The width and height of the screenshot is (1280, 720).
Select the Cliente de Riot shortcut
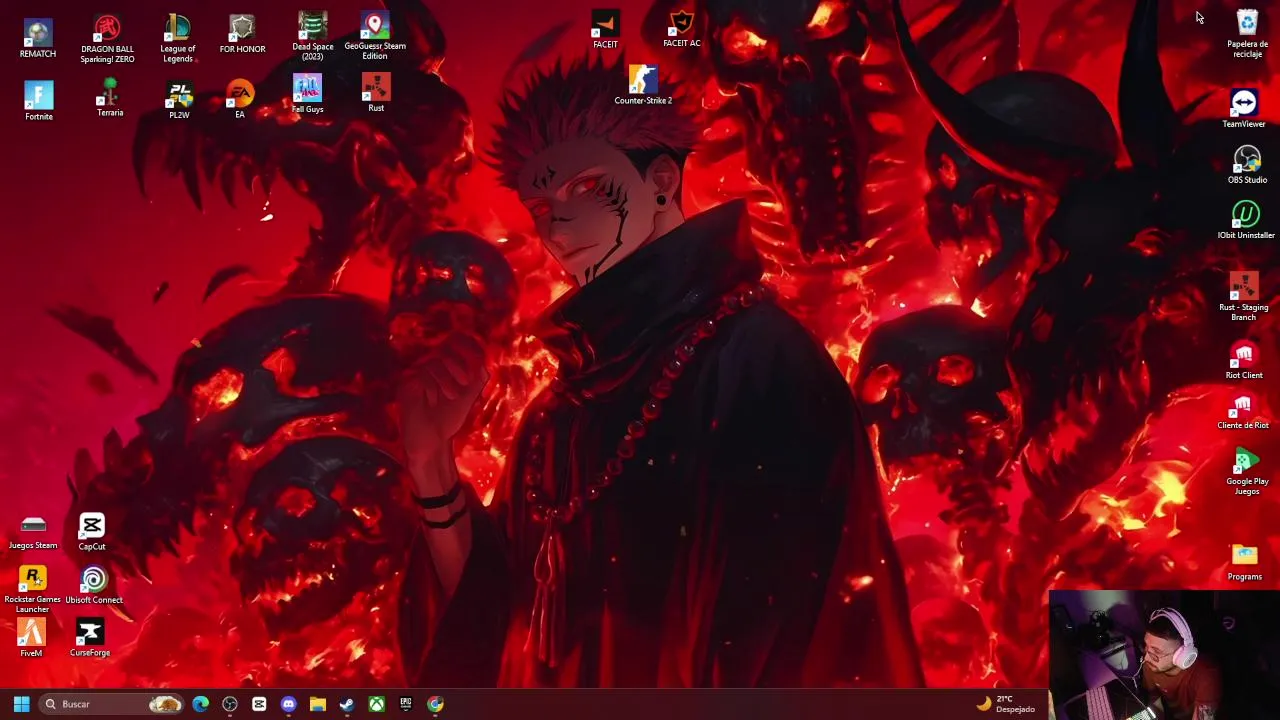1243,411
